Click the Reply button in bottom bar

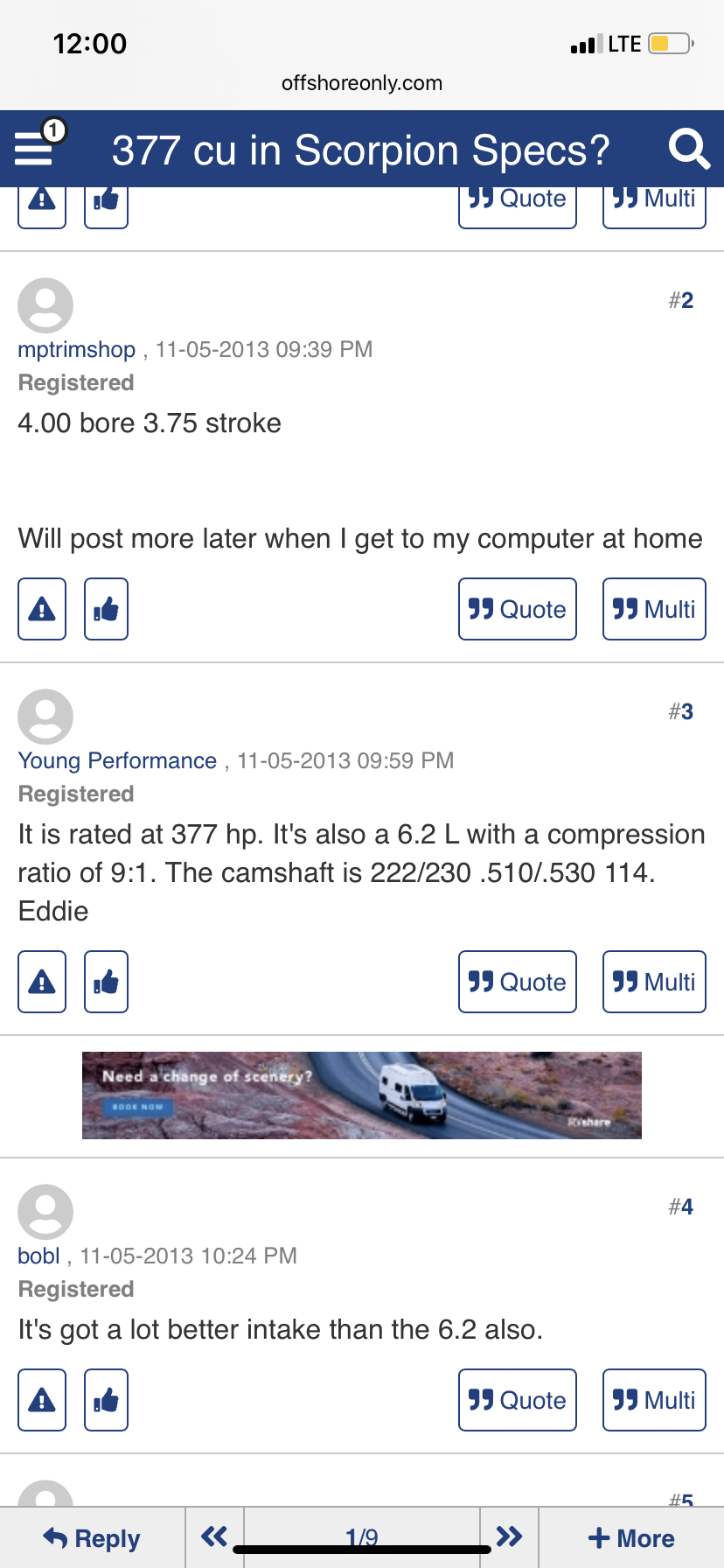[92, 1538]
